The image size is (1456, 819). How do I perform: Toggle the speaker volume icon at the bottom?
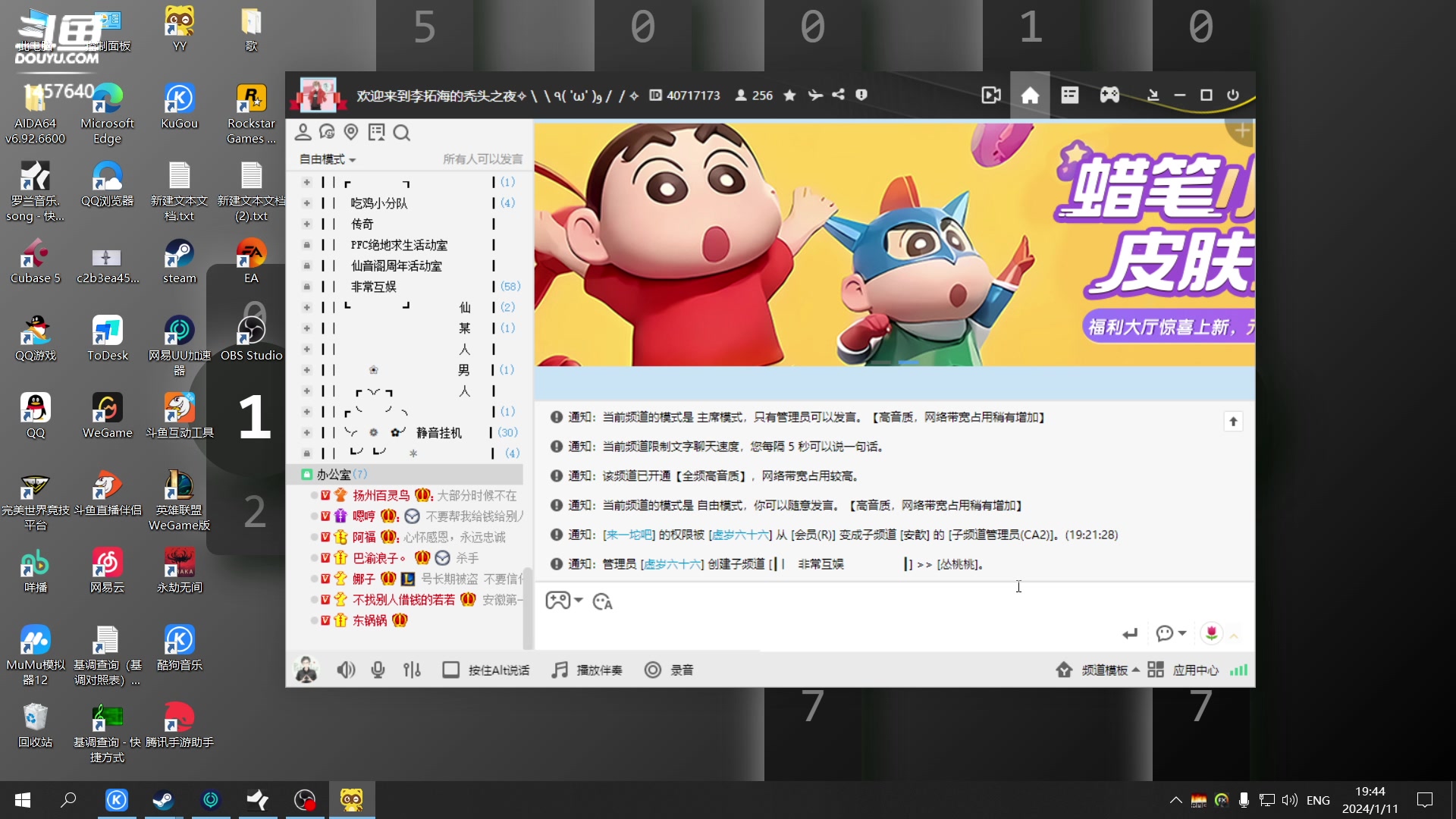346,670
